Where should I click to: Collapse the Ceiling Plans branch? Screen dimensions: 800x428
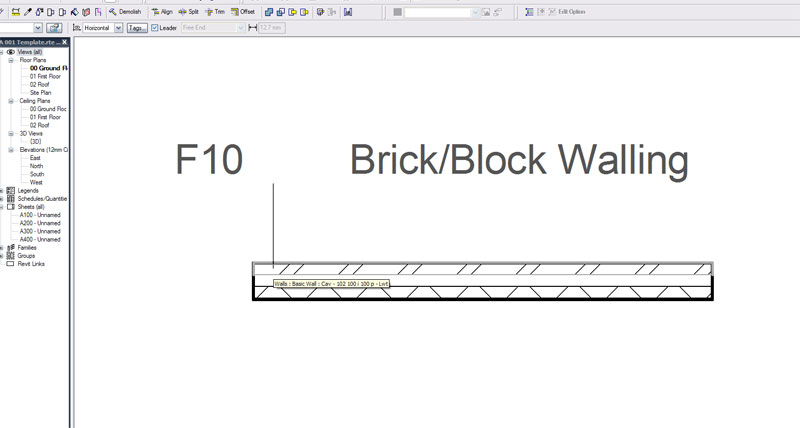click(x=11, y=101)
